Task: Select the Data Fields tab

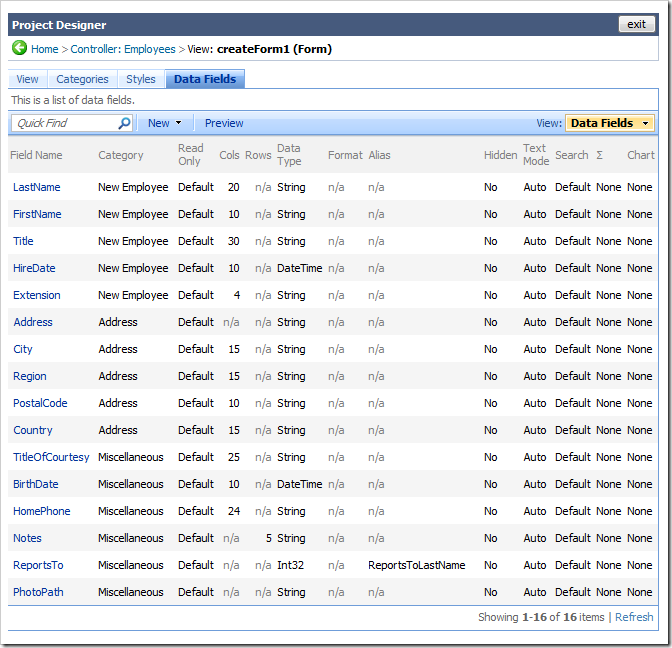Action: (205, 79)
